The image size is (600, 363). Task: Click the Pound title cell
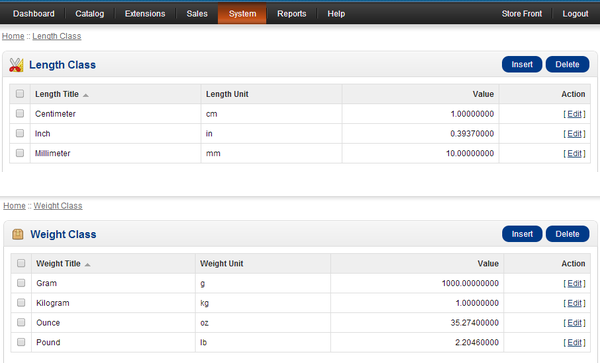pos(113,342)
